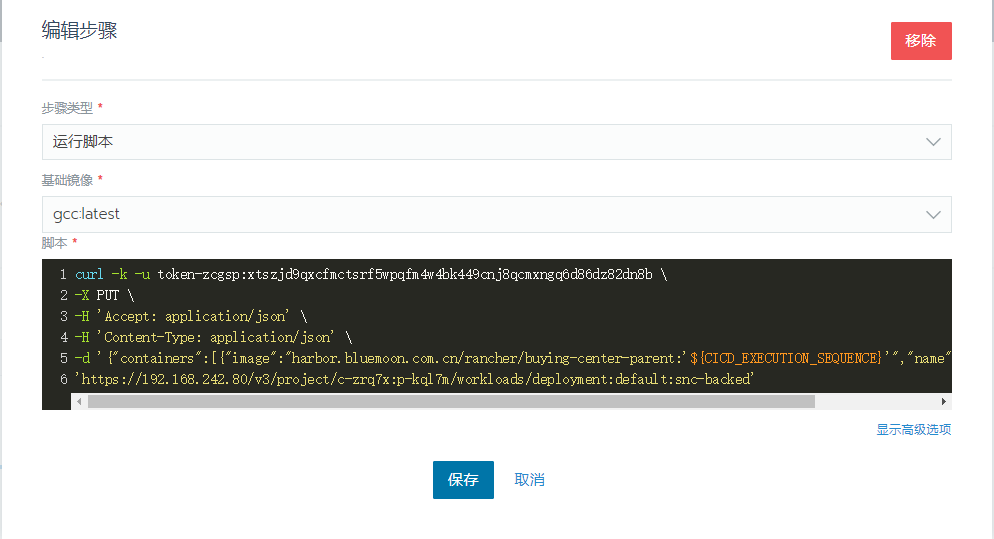Open 显示高级选项 advanced options link
Screen dimensions: 994x539
coord(913,429)
